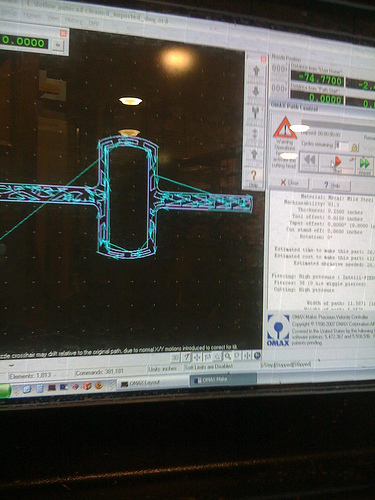The width and height of the screenshot is (375, 500).
Task: Click the question mark Help icon in side panel
Action: point(254,175)
